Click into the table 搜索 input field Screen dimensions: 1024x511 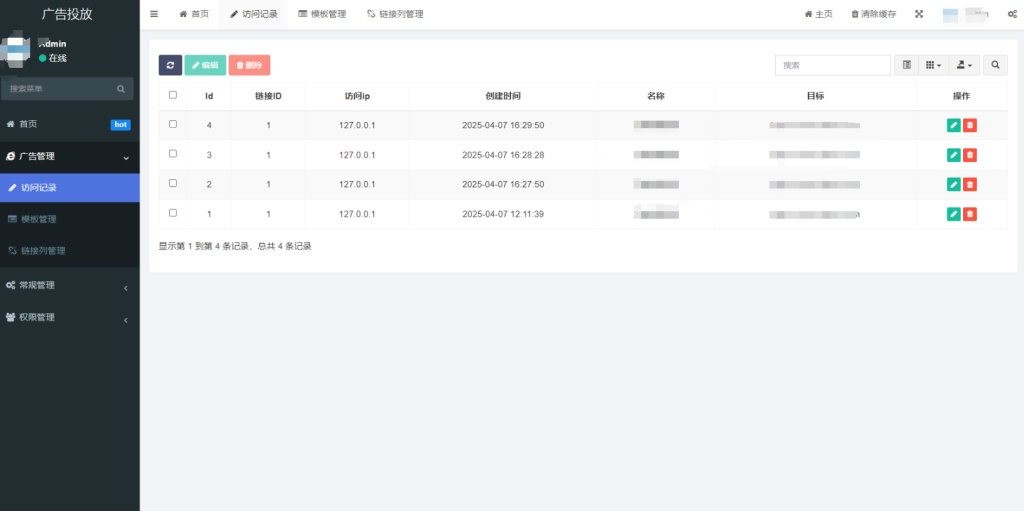832,65
